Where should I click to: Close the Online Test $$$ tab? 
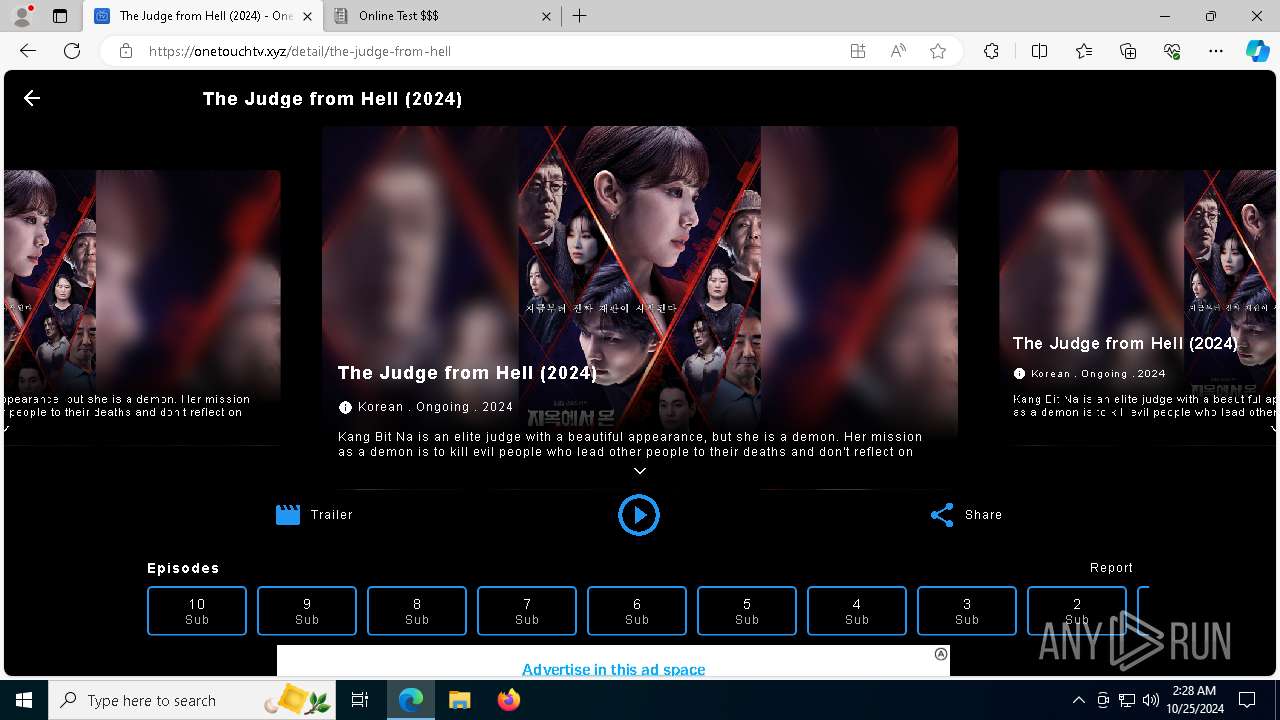[546, 16]
